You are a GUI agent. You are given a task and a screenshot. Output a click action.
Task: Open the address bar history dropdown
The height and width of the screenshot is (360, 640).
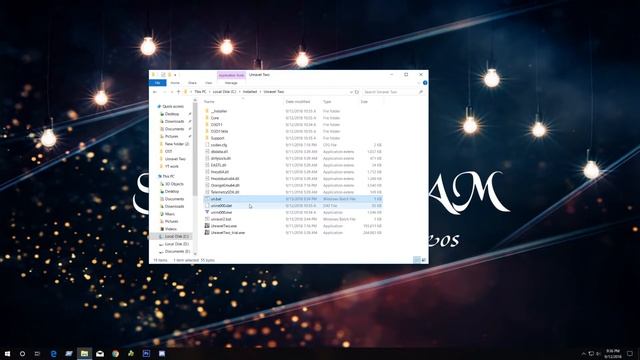coord(351,92)
